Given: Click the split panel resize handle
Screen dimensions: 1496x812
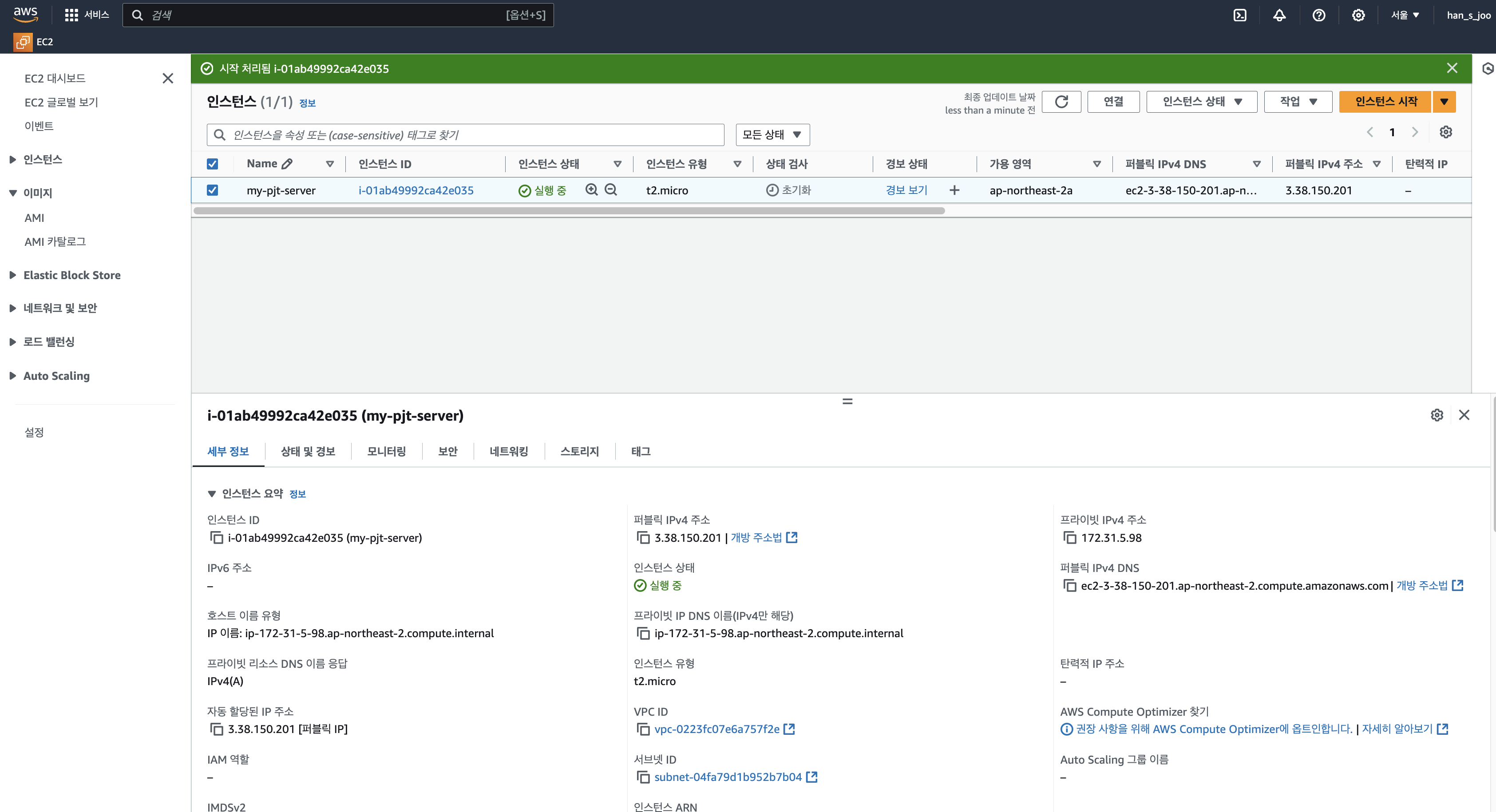Looking at the screenshot, I should click(x=847, y=401).
